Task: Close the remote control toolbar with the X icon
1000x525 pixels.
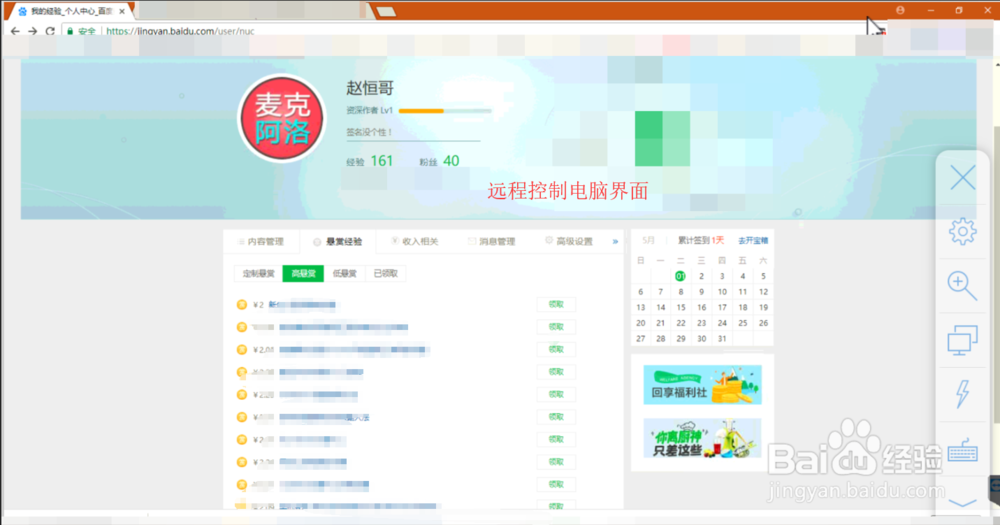Action: tap(962, 177)
